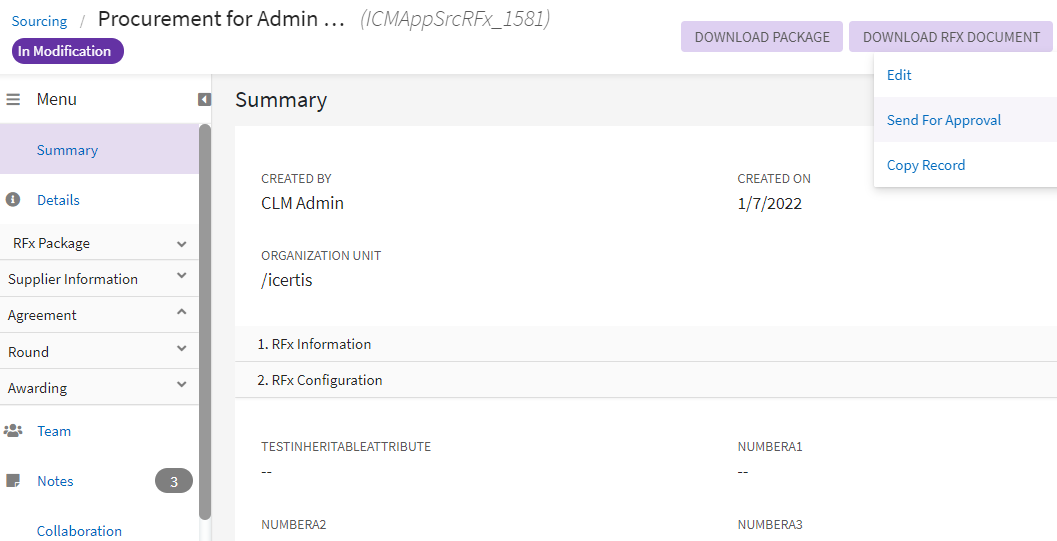
Task: Open the Summary sidebar item
Action: 67,150
